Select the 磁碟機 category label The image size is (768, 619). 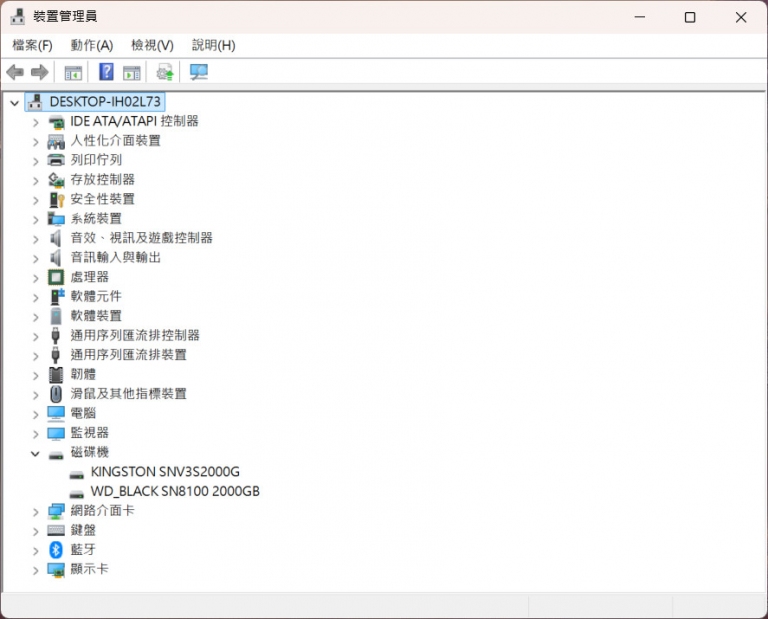tap(90, 452)
